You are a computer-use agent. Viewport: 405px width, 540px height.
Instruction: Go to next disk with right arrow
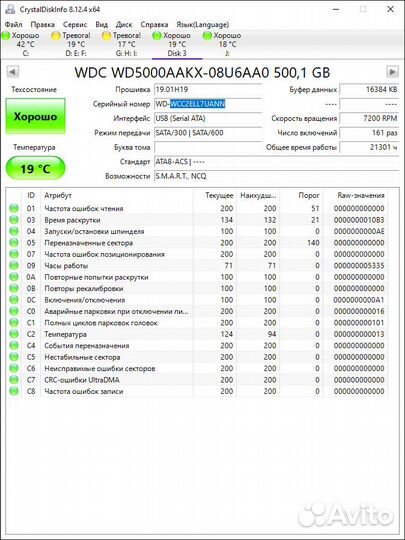392,72
